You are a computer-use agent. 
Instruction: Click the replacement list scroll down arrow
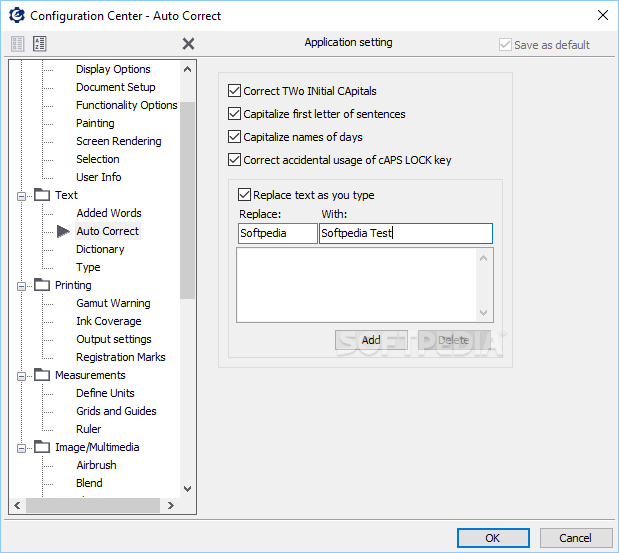pos(484,313)
